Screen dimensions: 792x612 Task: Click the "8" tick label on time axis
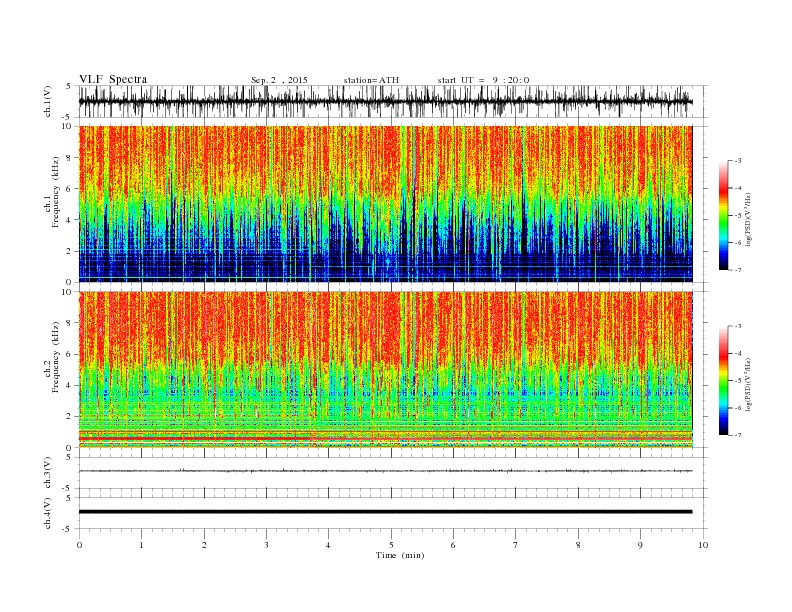click(x=578, y=545)
